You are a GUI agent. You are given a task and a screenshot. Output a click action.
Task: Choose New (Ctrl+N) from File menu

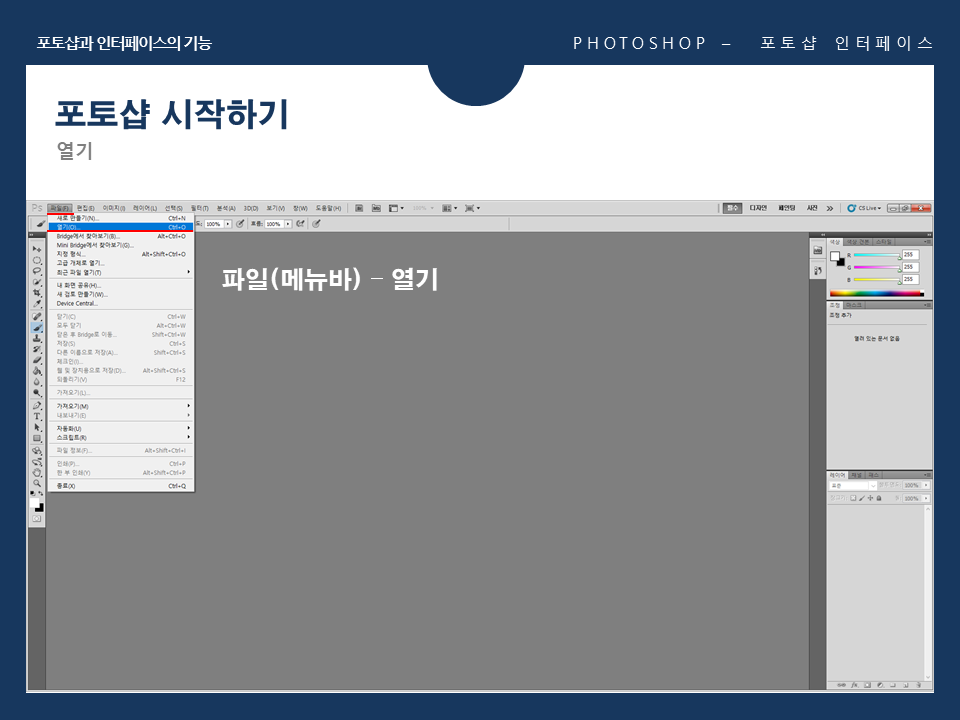(121, 218)
